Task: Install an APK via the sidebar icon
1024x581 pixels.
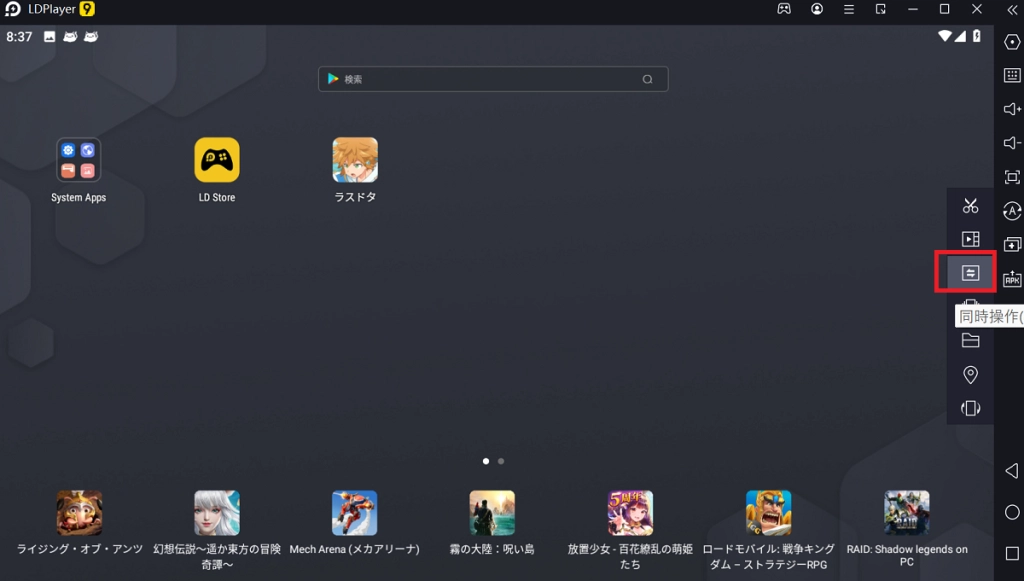Action: tap(1012, 278)
